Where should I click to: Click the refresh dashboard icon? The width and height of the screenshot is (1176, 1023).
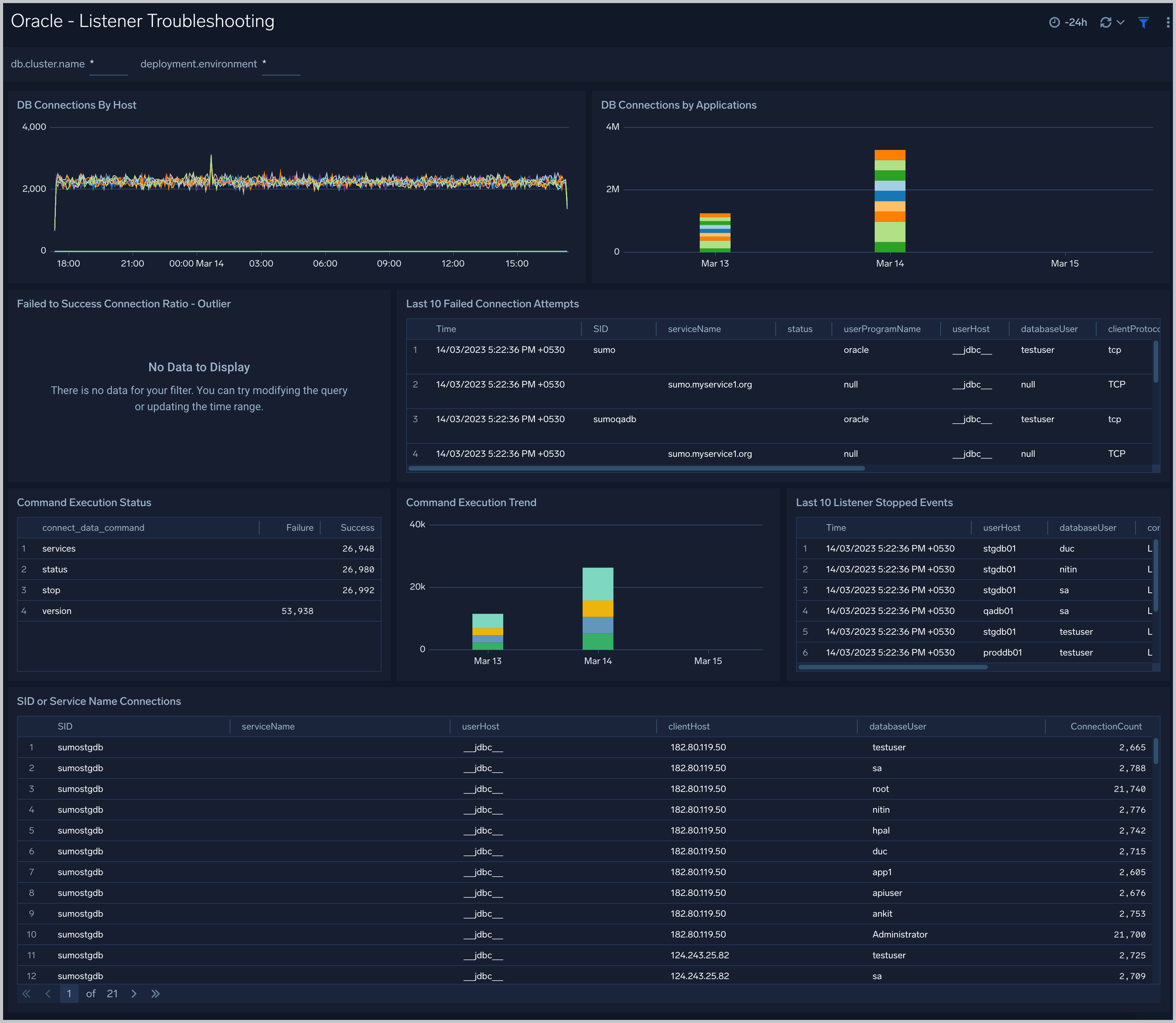(1106, 22)
